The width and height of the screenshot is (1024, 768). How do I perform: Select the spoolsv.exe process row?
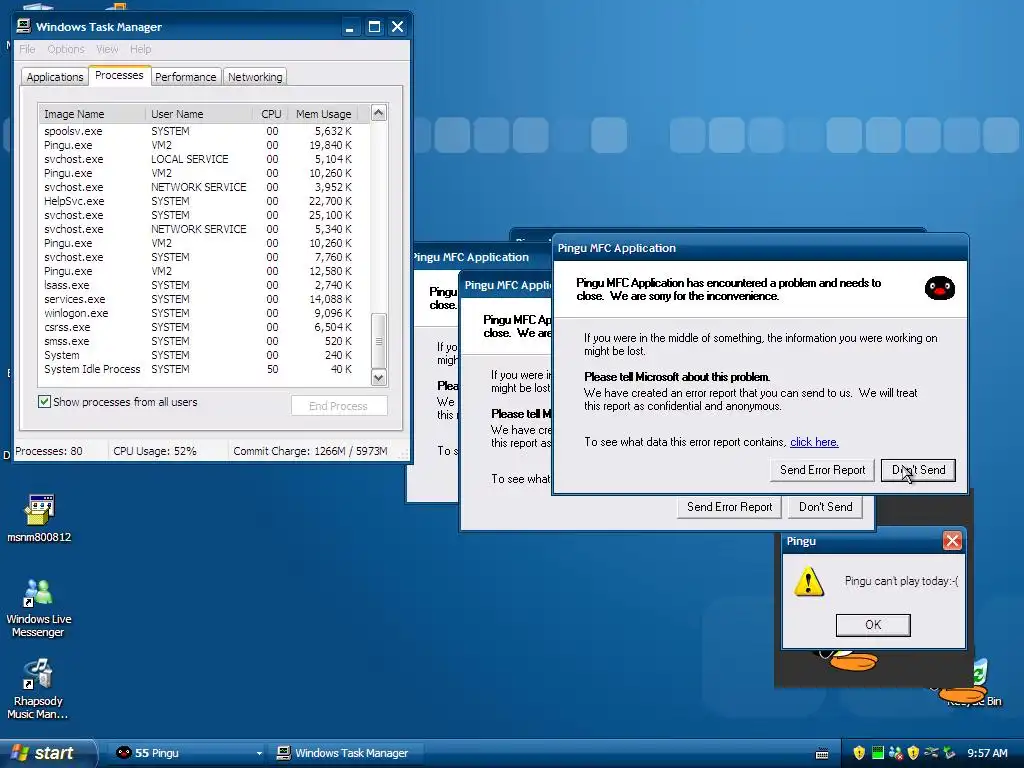pyautogui.click(x=204, y=131)
